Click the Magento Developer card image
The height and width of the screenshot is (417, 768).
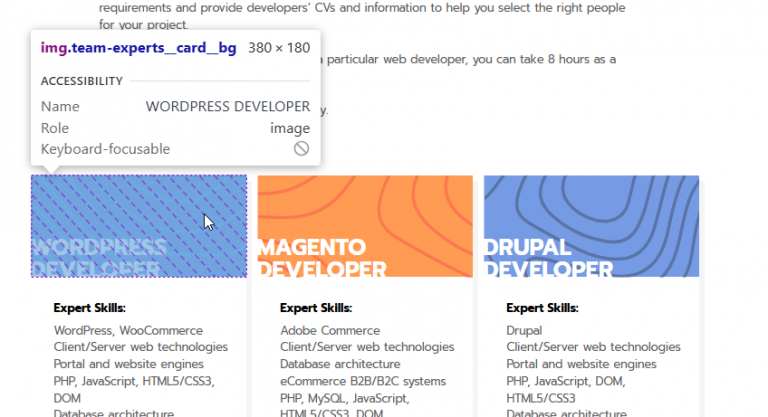tap(365, 226)
